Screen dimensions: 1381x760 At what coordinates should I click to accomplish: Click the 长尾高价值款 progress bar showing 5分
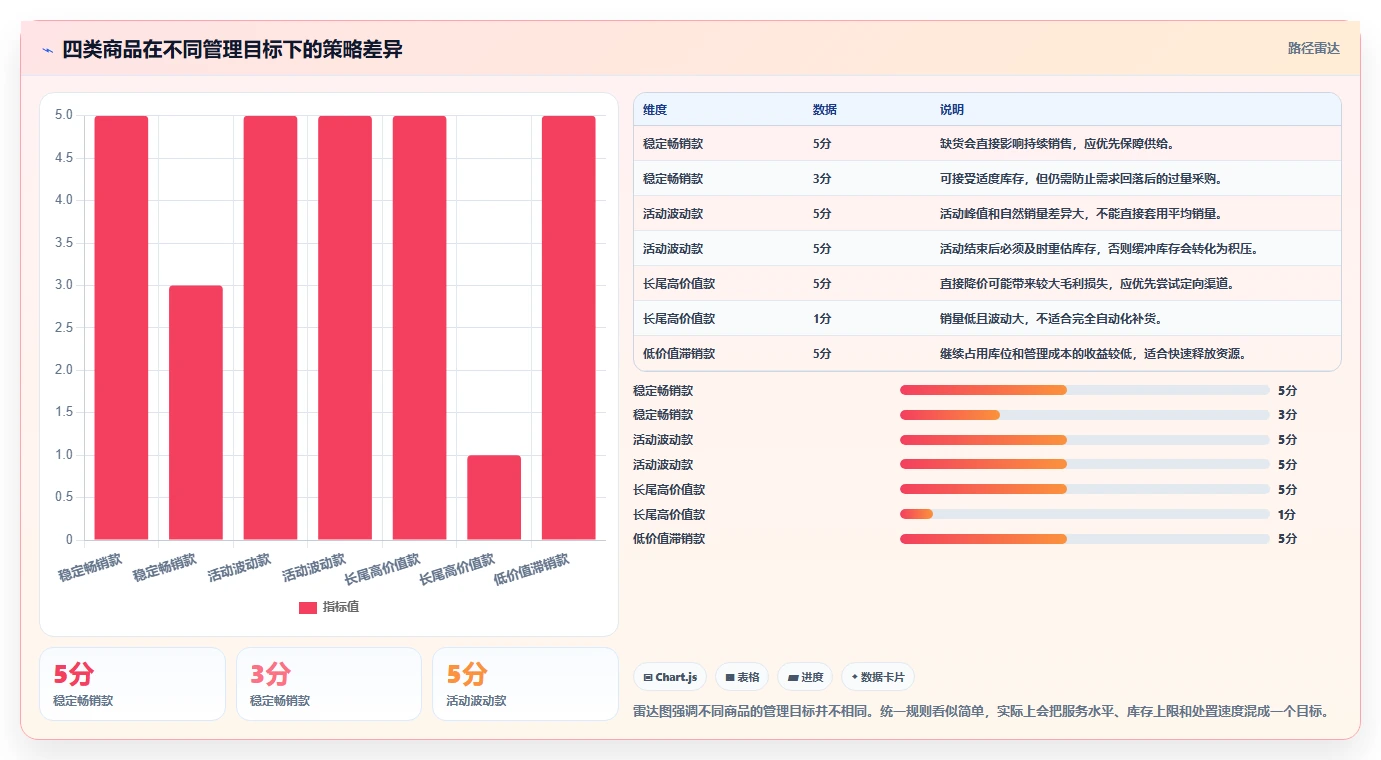coord(1085,489)
